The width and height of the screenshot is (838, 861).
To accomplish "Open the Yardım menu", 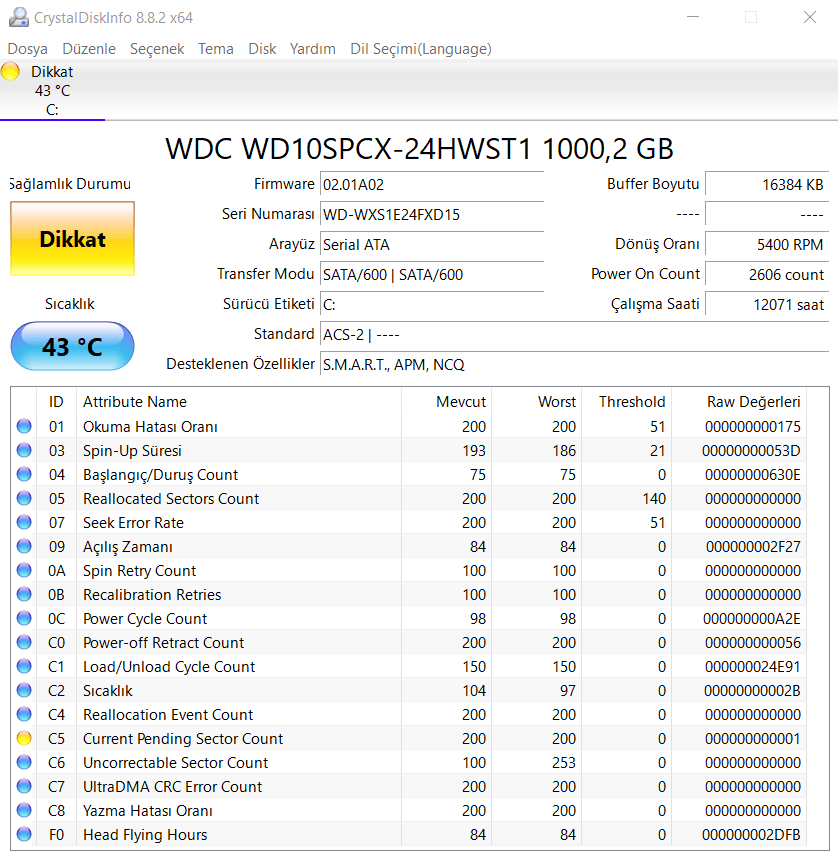I will pyautogui.click(x=312, y=49).
